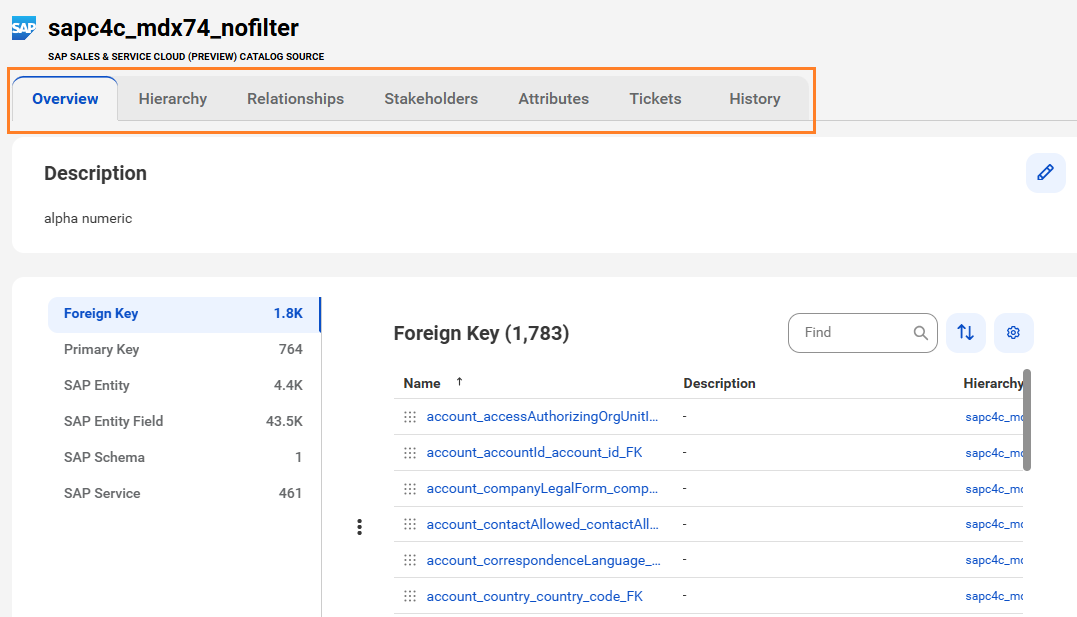Select Primary Key asset type
Screen dimensions: 1077x617
coord(184,350)
